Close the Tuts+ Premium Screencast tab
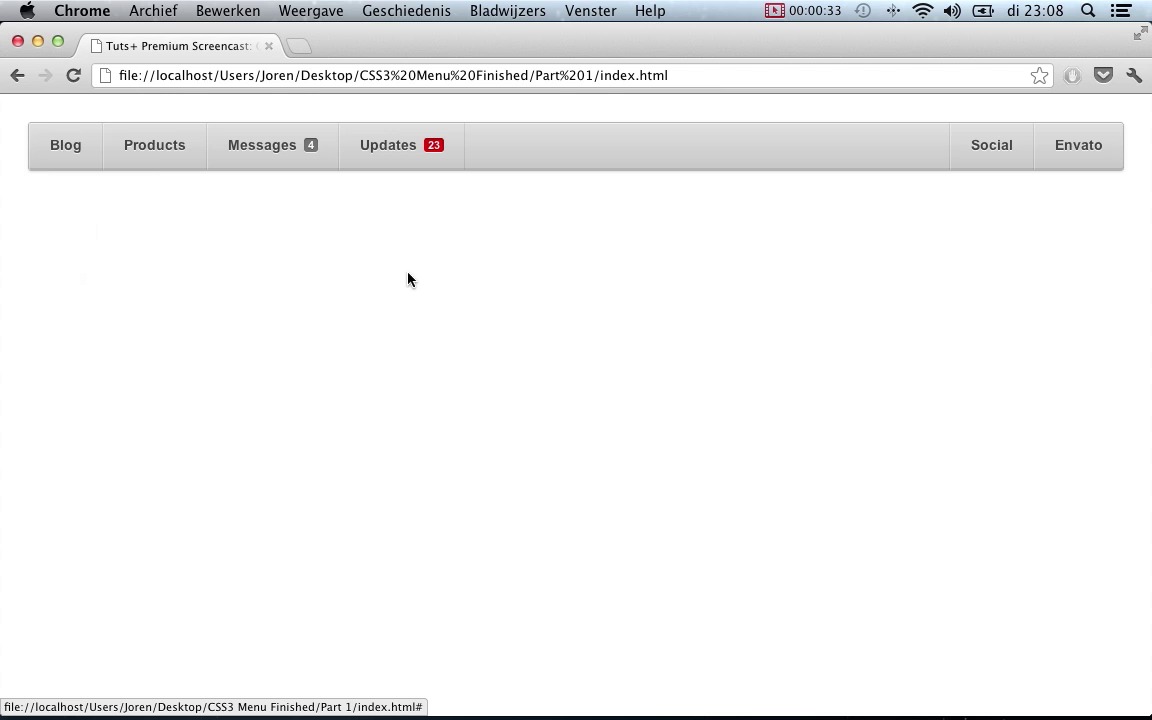 269,46
